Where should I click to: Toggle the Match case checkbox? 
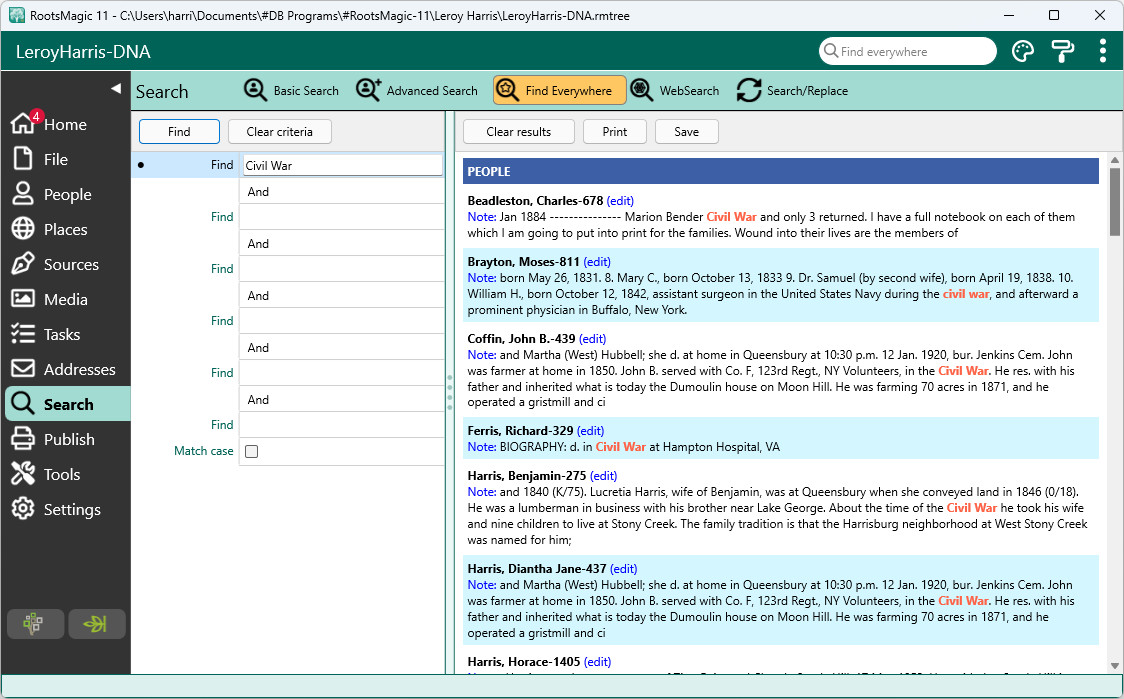pos(252,451)
